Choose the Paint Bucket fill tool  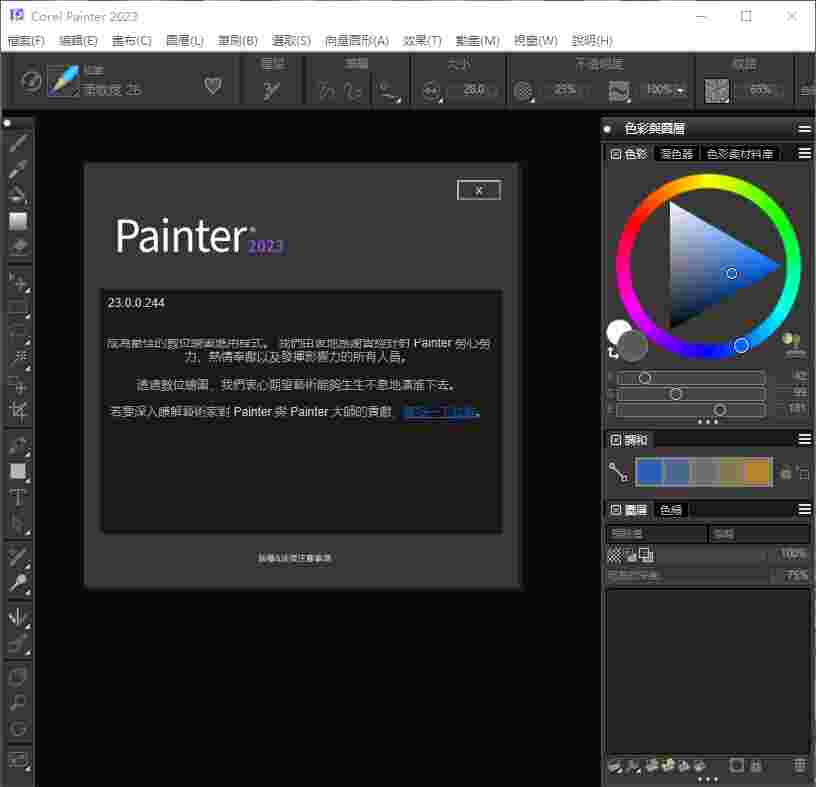click(18, 195)
